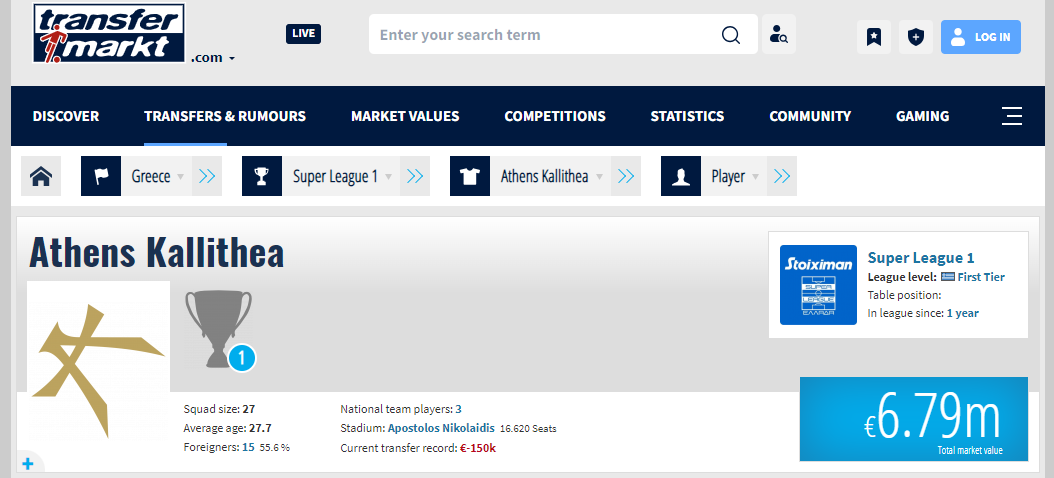The image size is (1054, 478).
Task: Go to the home breadcrumb icon
Action: point(41,176)
